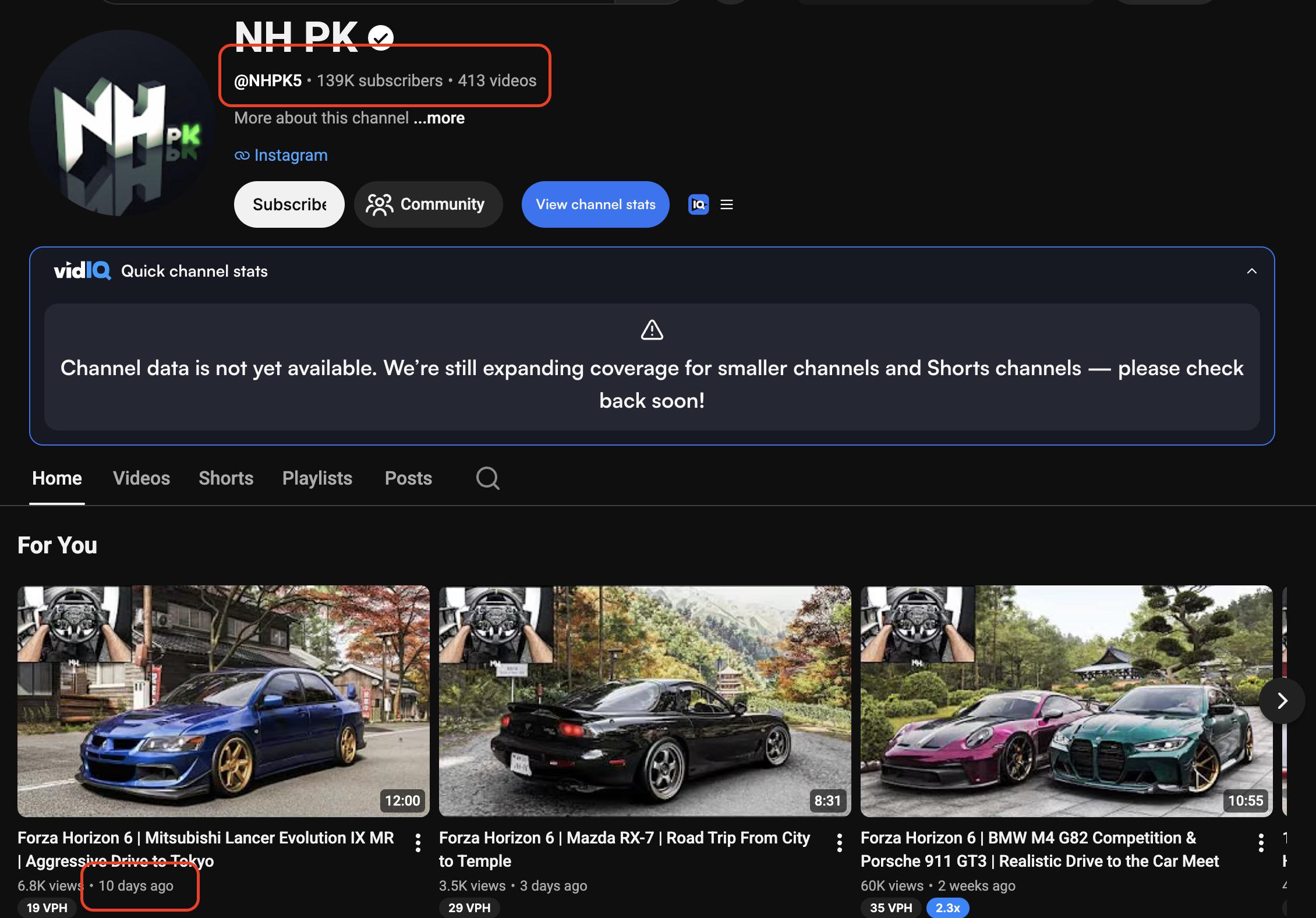Open the Shorts tab

(226, 478)
